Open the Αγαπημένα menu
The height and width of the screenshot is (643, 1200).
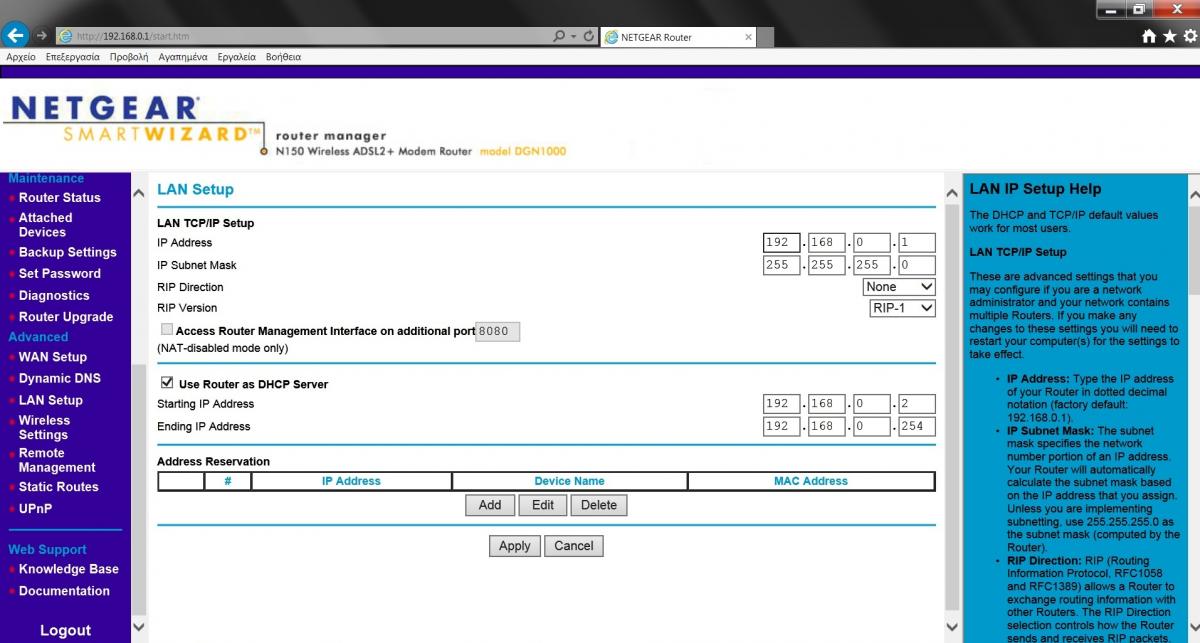183,57
